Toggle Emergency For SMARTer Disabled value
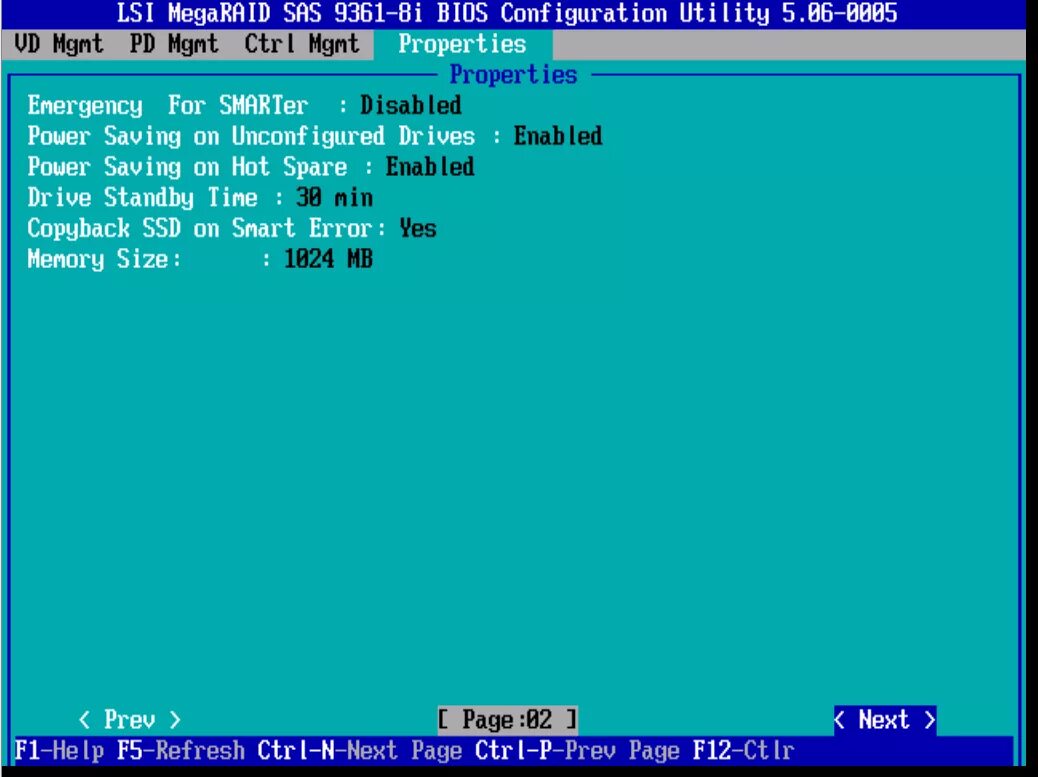 click(410, 105)
